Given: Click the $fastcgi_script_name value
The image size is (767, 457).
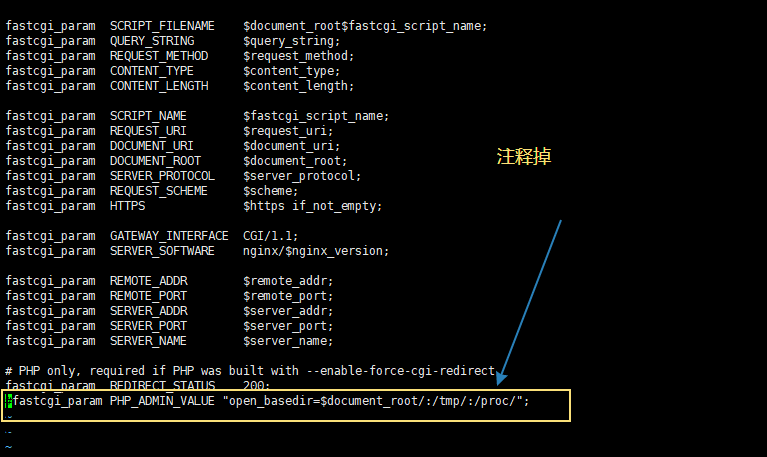Looking at the screenshot, I should (316, 116).
